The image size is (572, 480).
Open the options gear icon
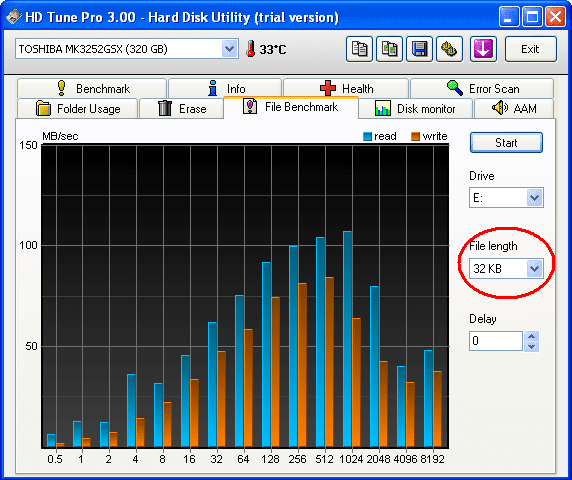[x=449, y=49]
